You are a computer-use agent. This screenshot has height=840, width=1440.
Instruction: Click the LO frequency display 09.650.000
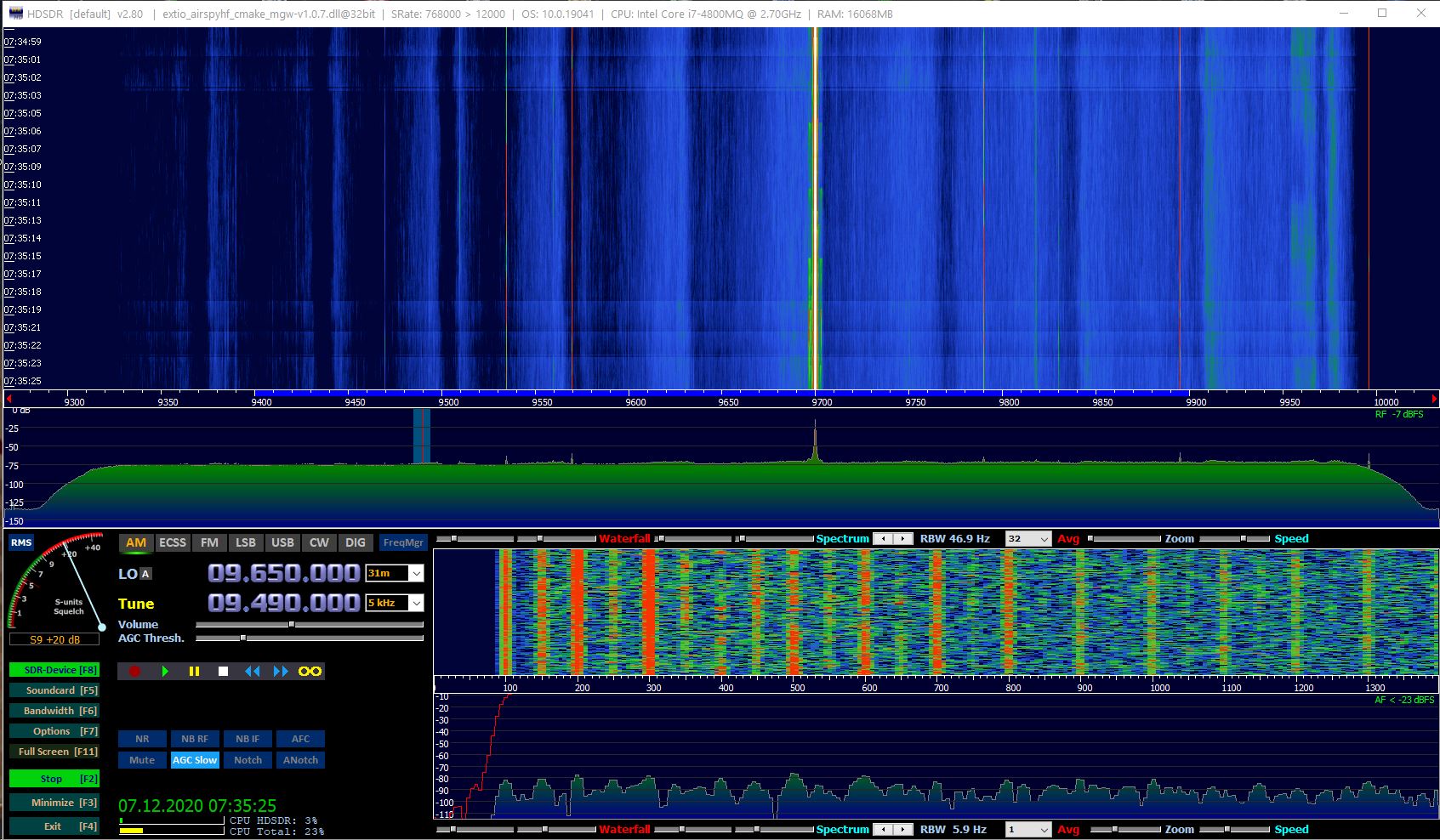coord(284,573)
